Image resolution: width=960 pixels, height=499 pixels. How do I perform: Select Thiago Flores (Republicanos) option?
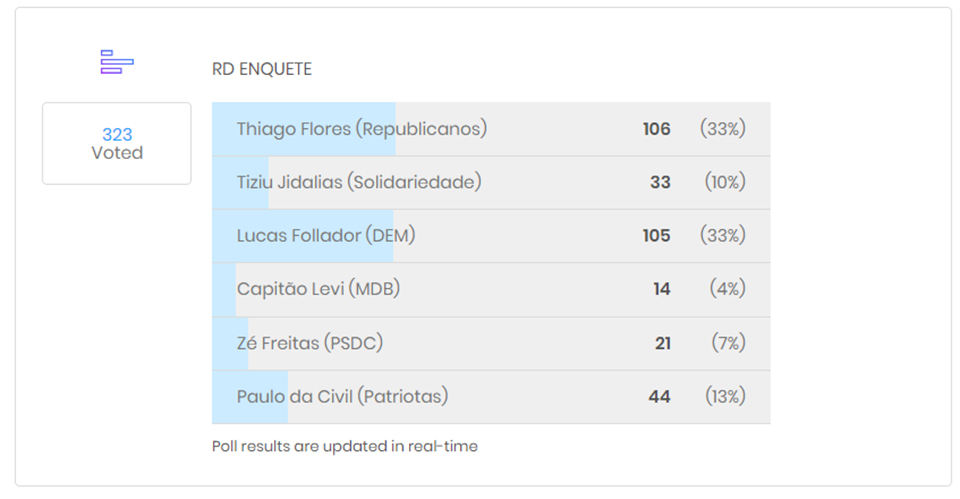361,129
